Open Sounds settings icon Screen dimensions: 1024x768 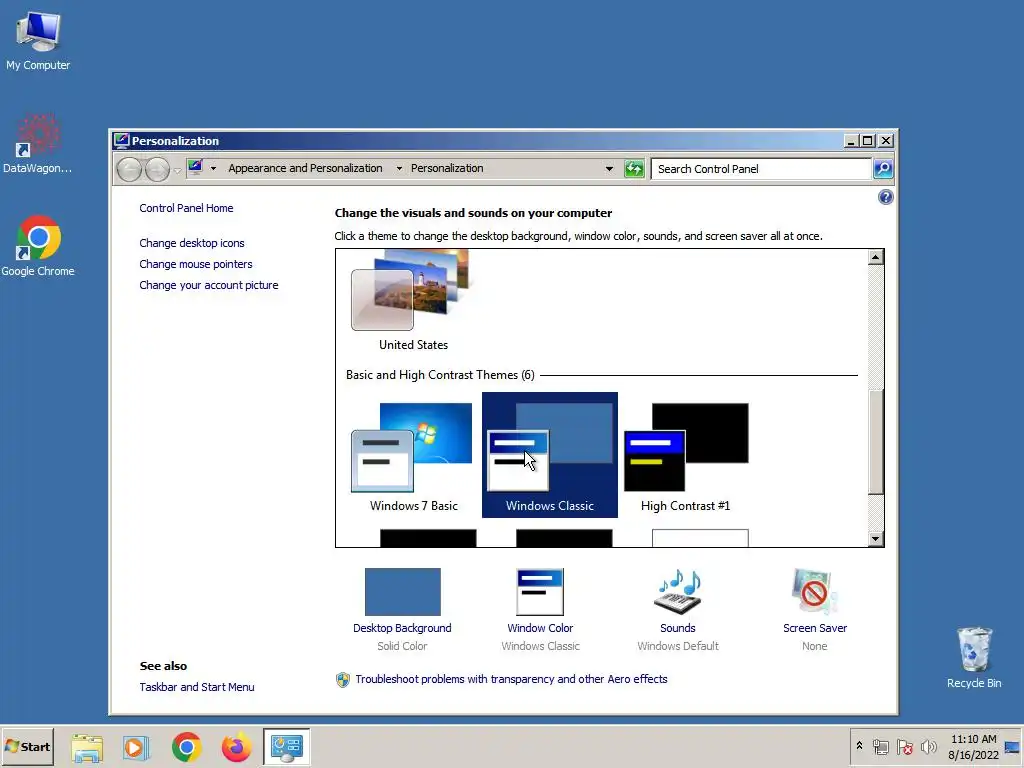[x=678, y=592]
